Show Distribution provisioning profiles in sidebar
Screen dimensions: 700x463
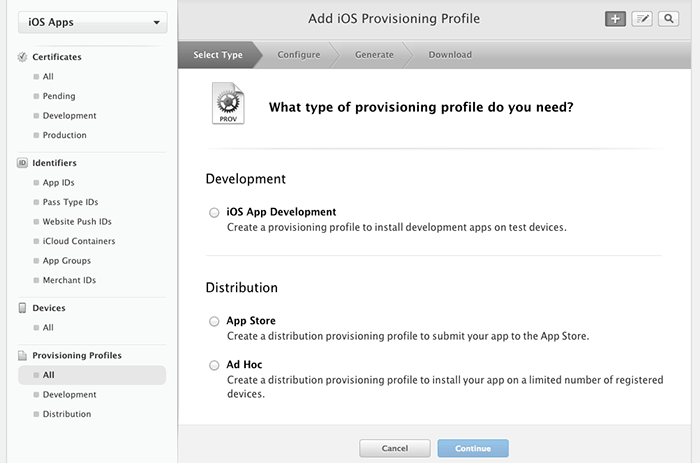pos(66,414)
